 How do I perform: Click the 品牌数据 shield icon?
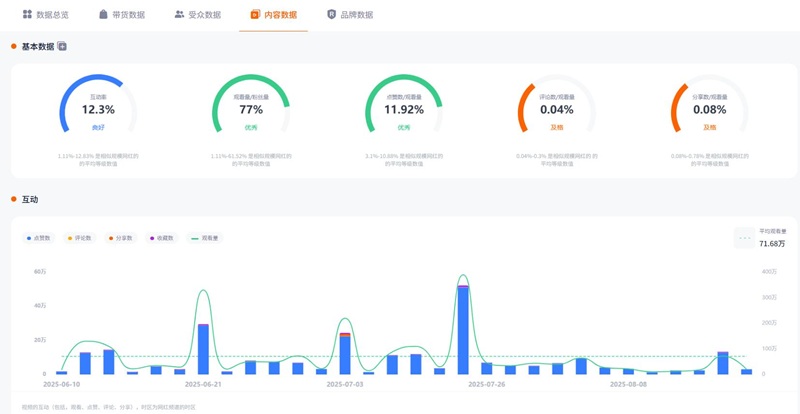332,15
